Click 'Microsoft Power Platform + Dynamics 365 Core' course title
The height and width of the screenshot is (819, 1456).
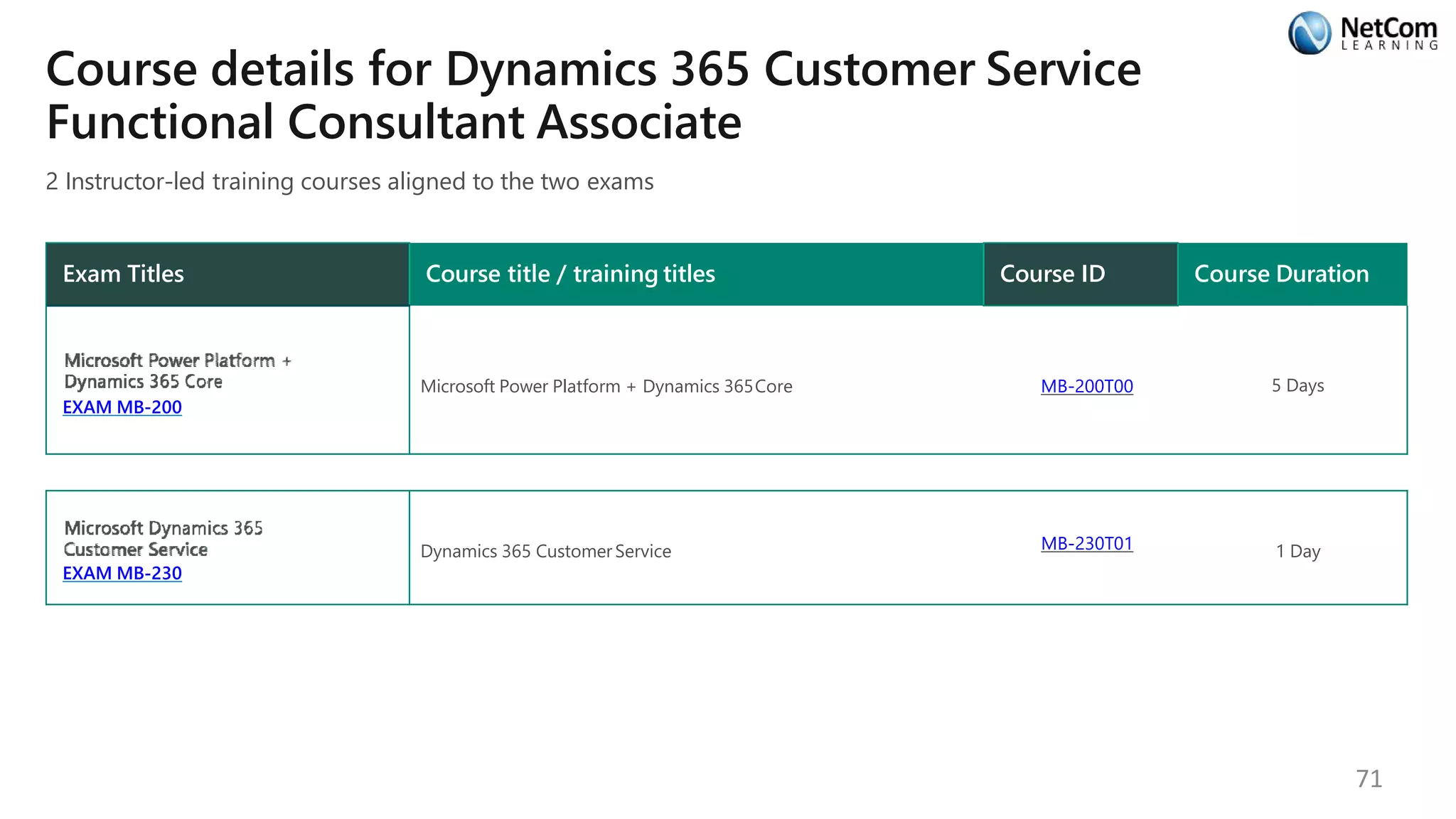point(606,386)
